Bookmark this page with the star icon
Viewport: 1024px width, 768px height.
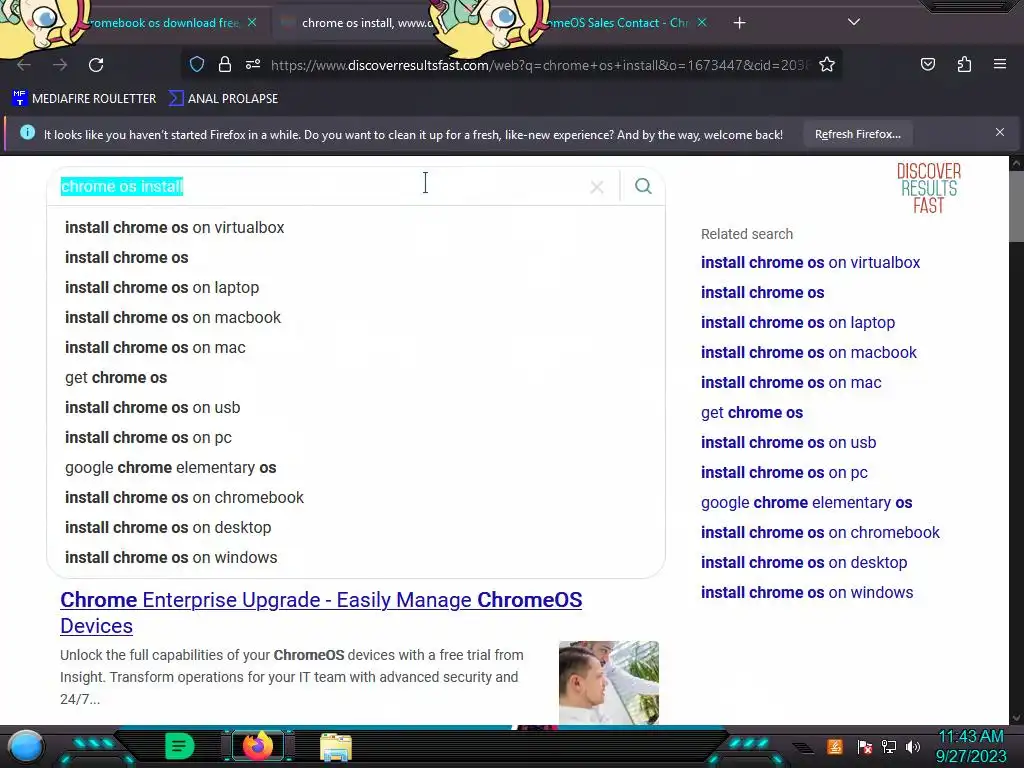(x=827, y=64)
